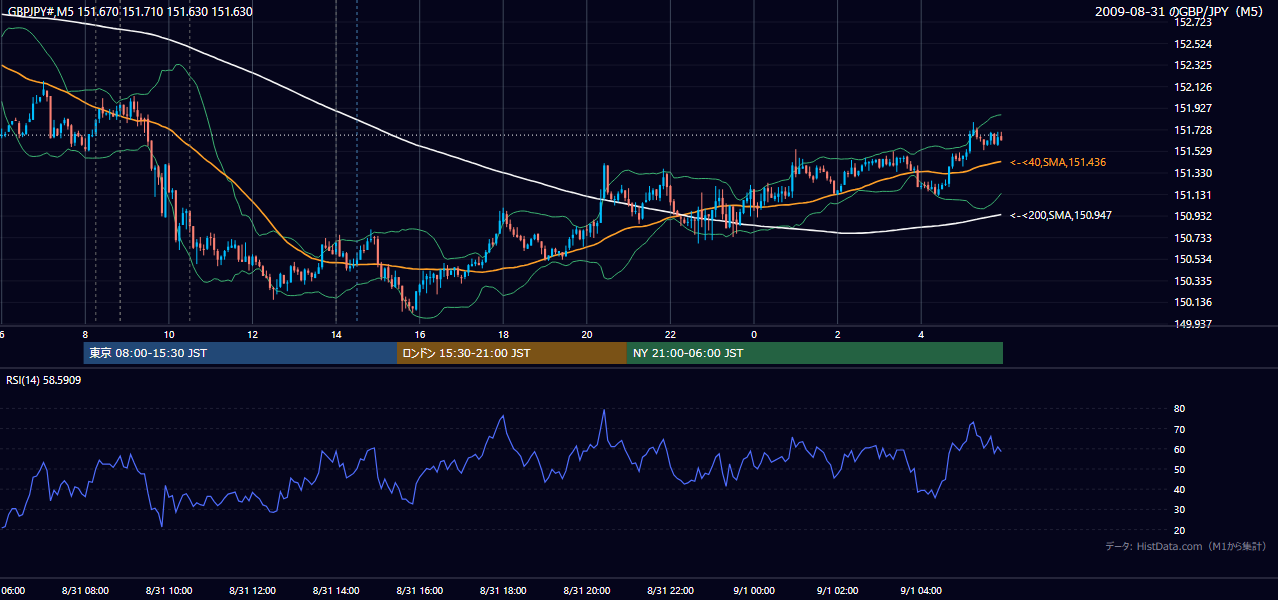Click hour label 2 on price chart axis
The height and width of the screenshot is (600, 1278).
click(838, 334)
